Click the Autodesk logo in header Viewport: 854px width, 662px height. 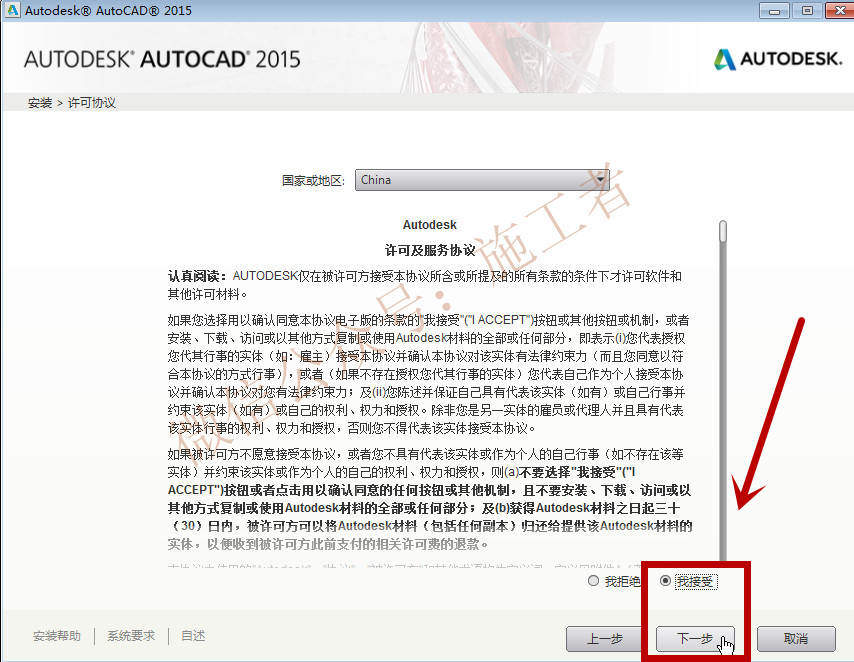tap(778, 59)
